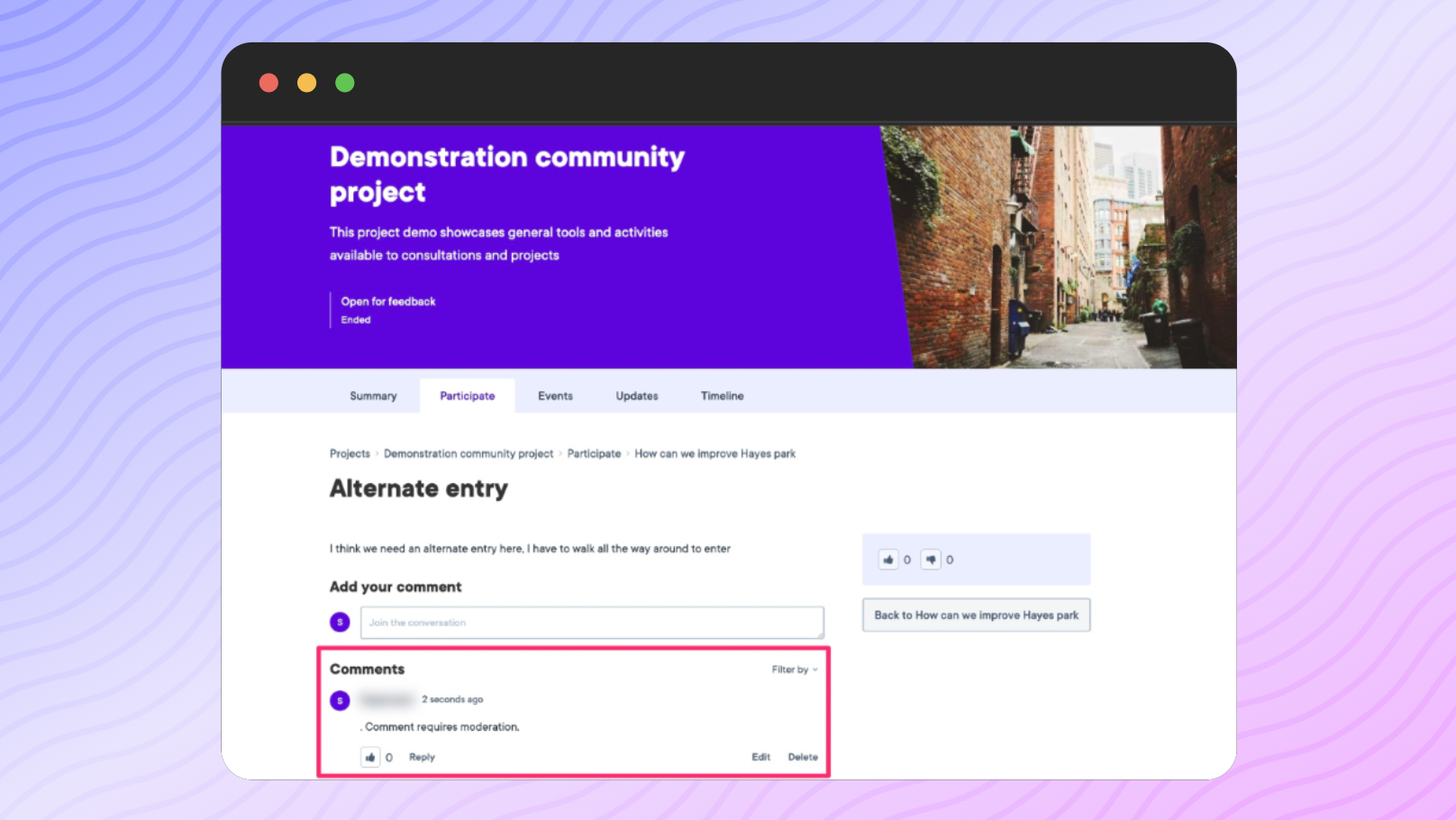This screenshot has height=820, width=1456.
Task: Click the purple avatar next to the comment box
Action: point(339,622)
